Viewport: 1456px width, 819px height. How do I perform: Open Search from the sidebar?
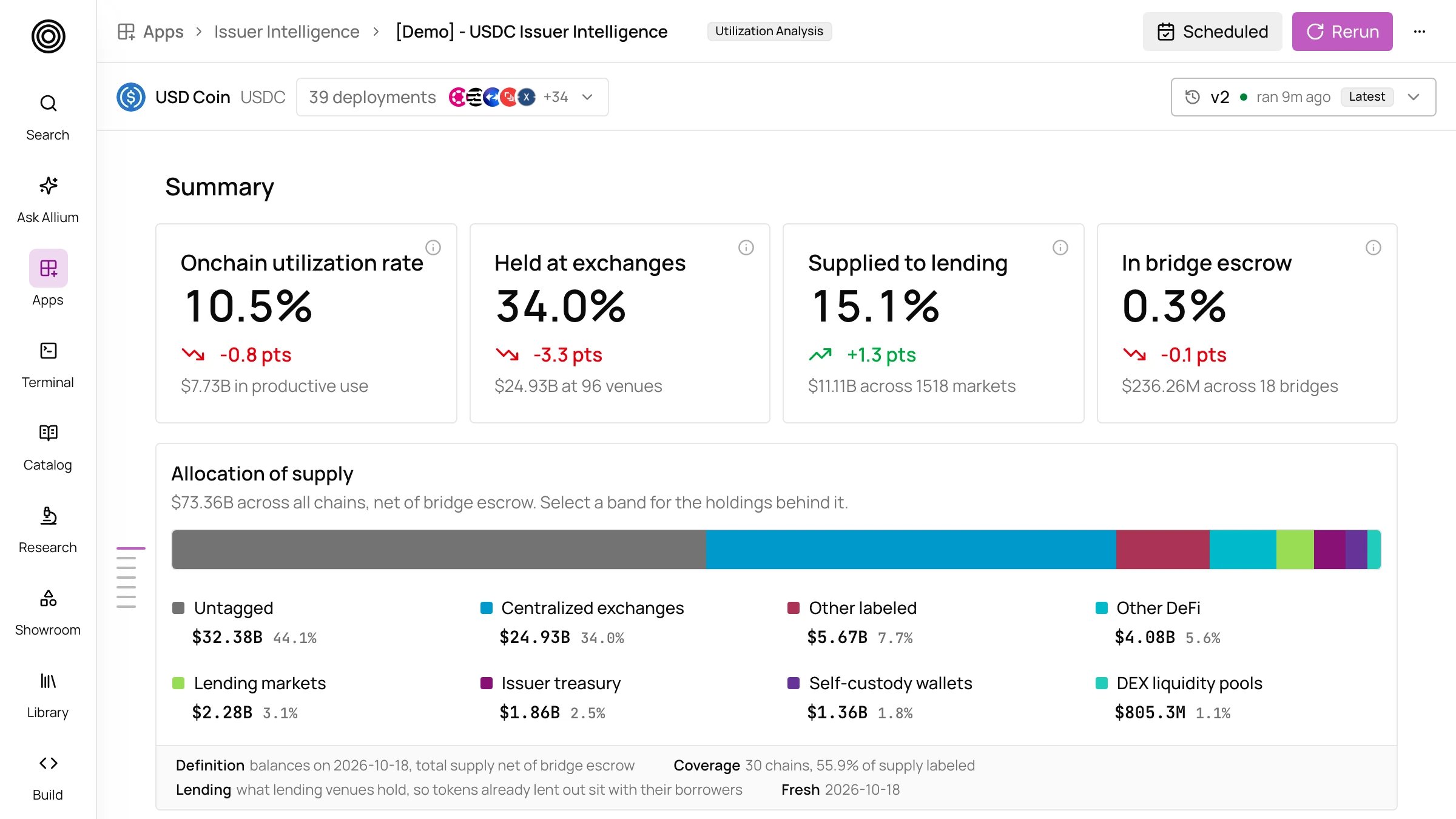coord(48,118)
